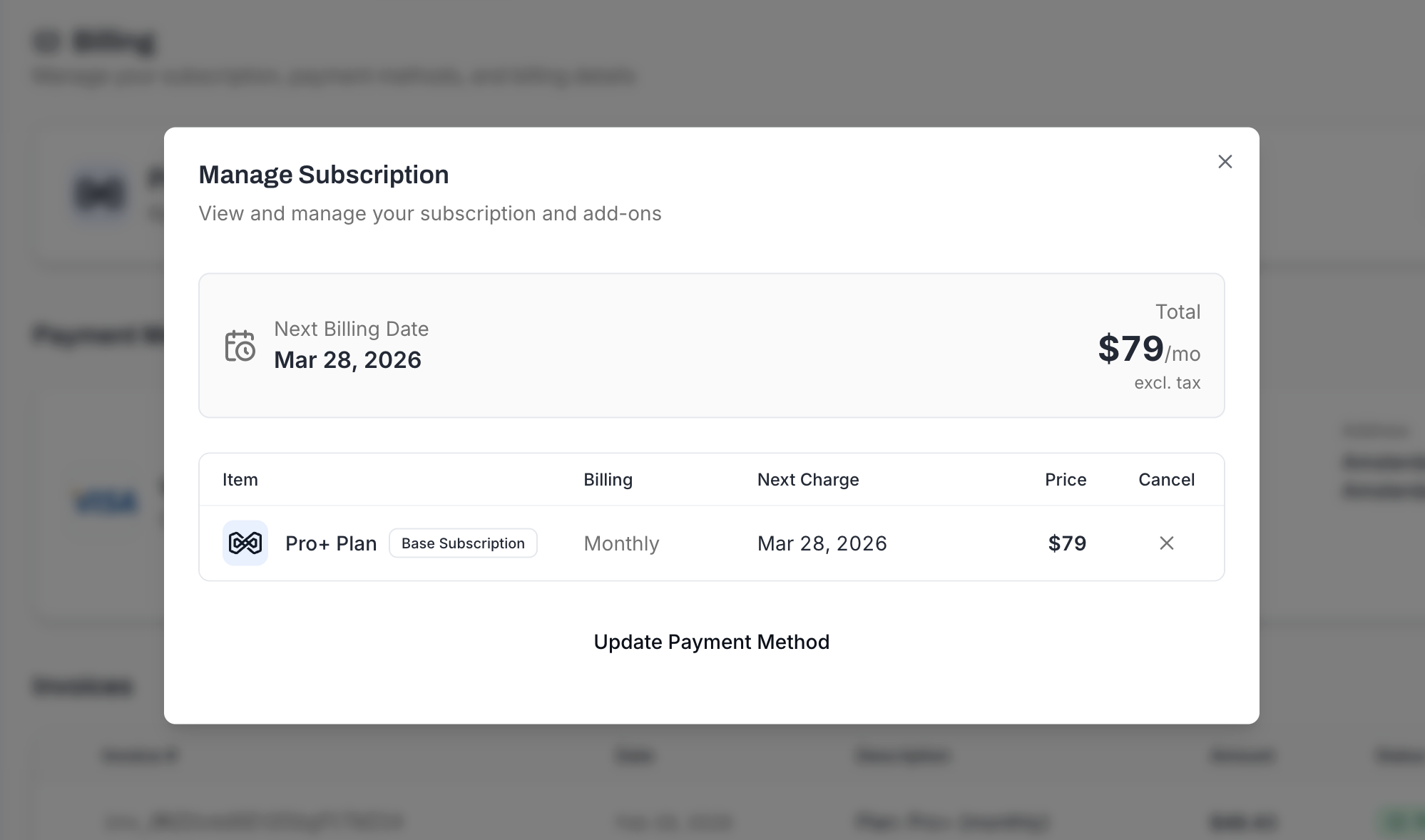
Task: Click the Price column header
Action: tap(1065, 479)
